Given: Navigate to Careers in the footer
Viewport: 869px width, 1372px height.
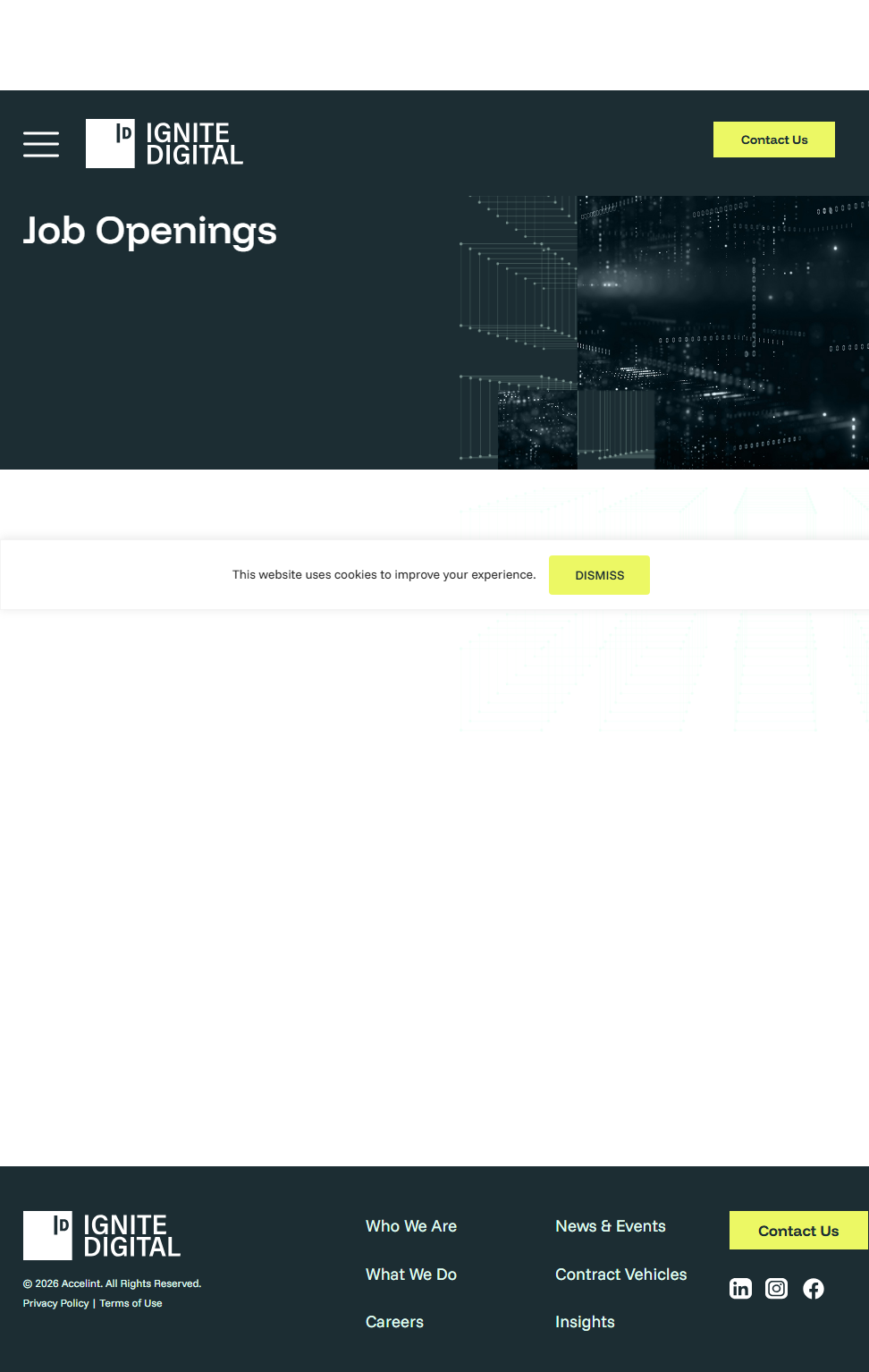Looking at the screenshot, I should tap(394, 1322).
